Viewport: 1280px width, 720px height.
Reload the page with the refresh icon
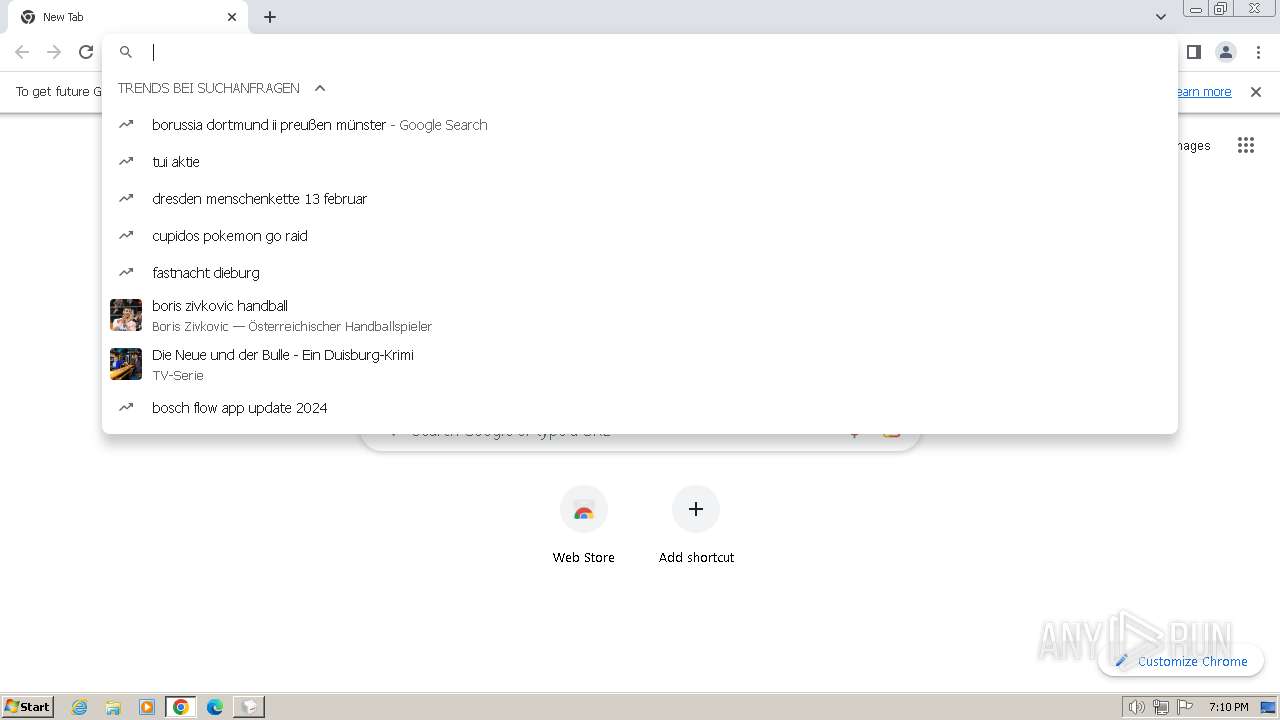click(86, 52)
